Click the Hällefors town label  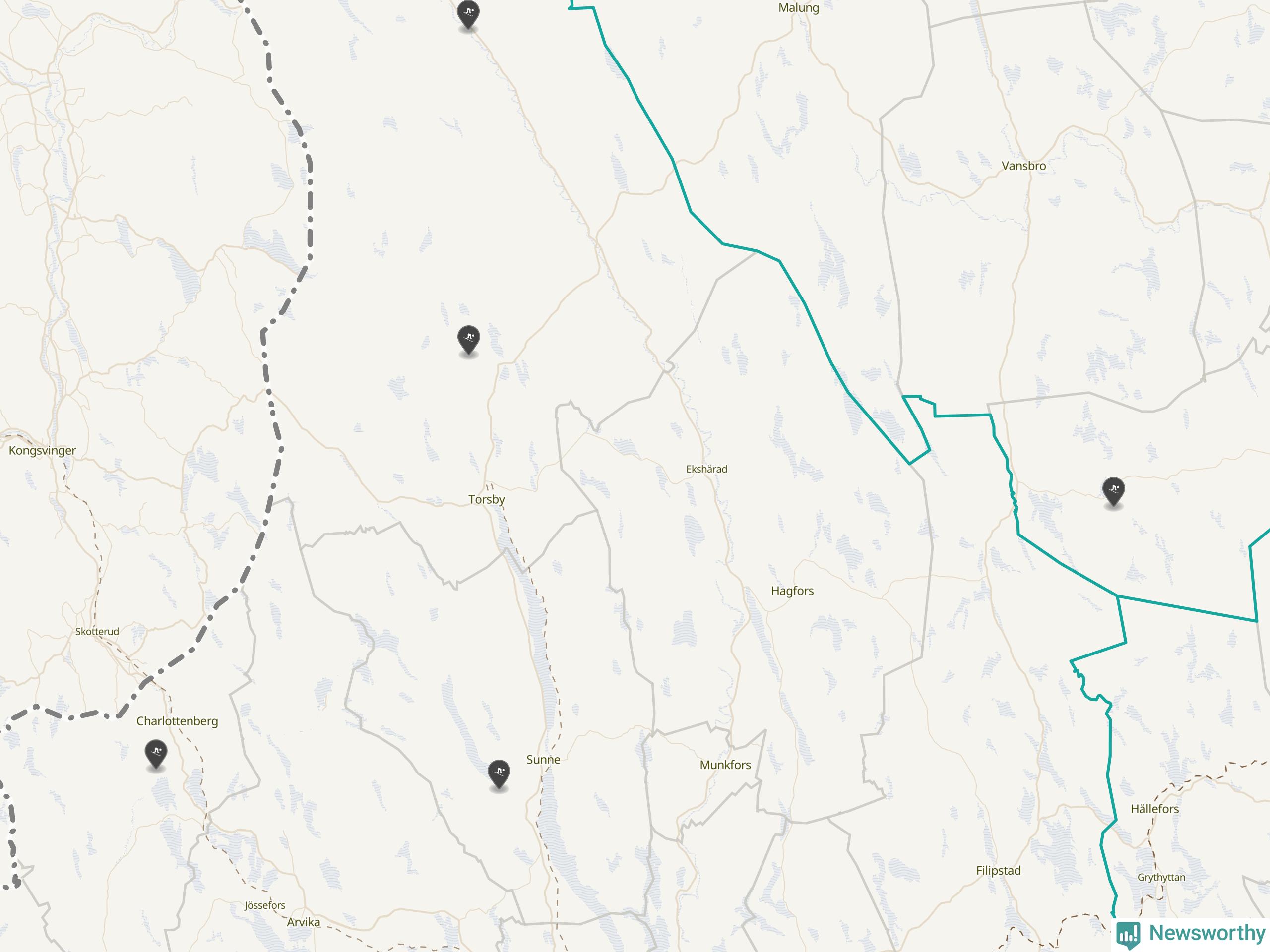(1154, 809)
